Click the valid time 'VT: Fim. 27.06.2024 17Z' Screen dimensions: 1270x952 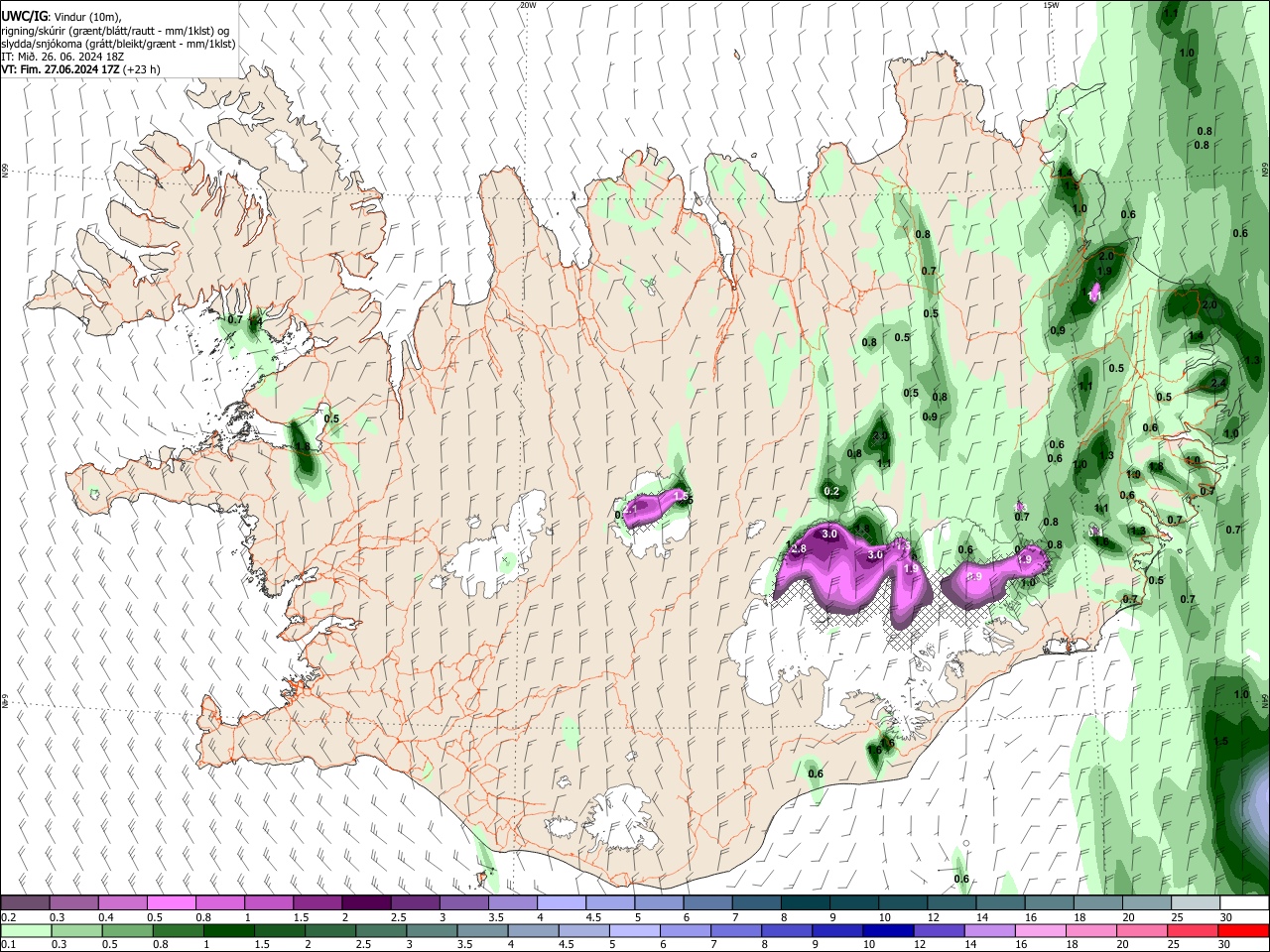point(62,69)
